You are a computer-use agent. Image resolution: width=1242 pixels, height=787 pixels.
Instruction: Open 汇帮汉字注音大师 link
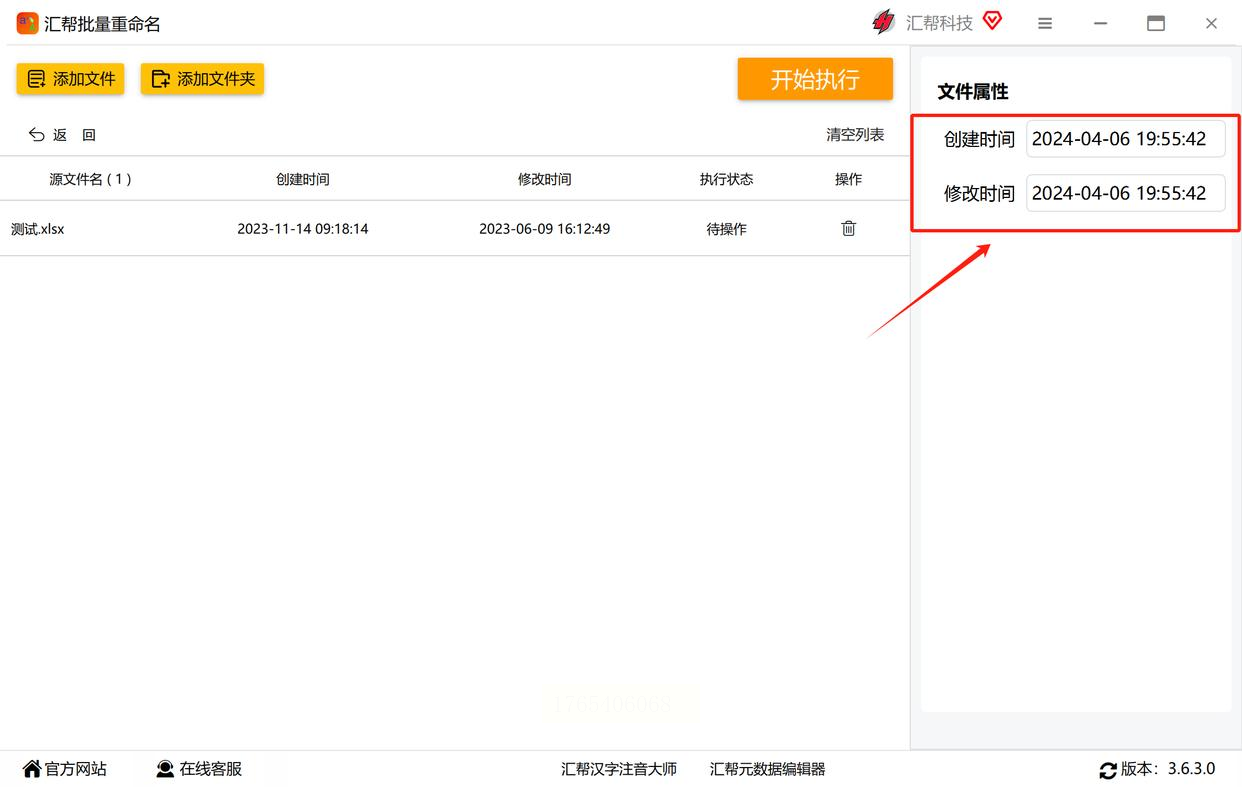[618, 769]
